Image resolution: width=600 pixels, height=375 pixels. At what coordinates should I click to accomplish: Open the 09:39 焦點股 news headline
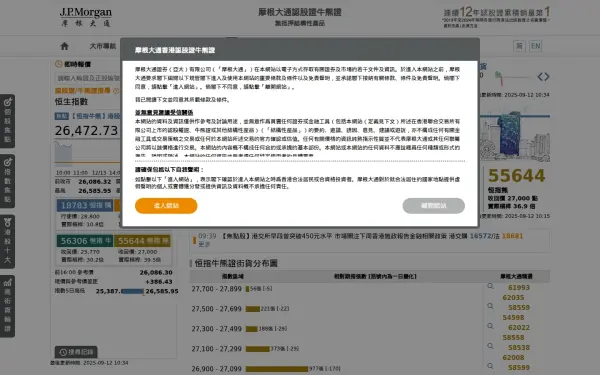[333, 236]
